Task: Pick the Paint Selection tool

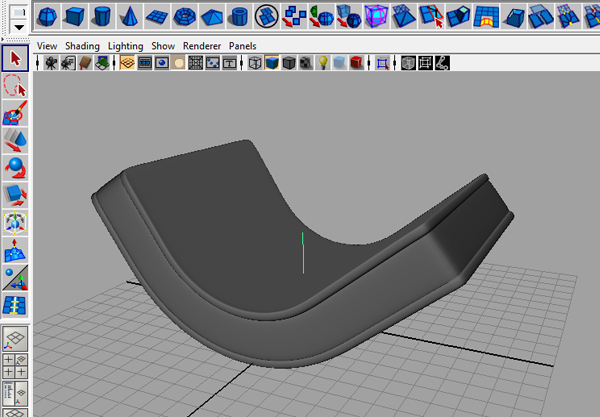Action: click(x=16, y=113)
